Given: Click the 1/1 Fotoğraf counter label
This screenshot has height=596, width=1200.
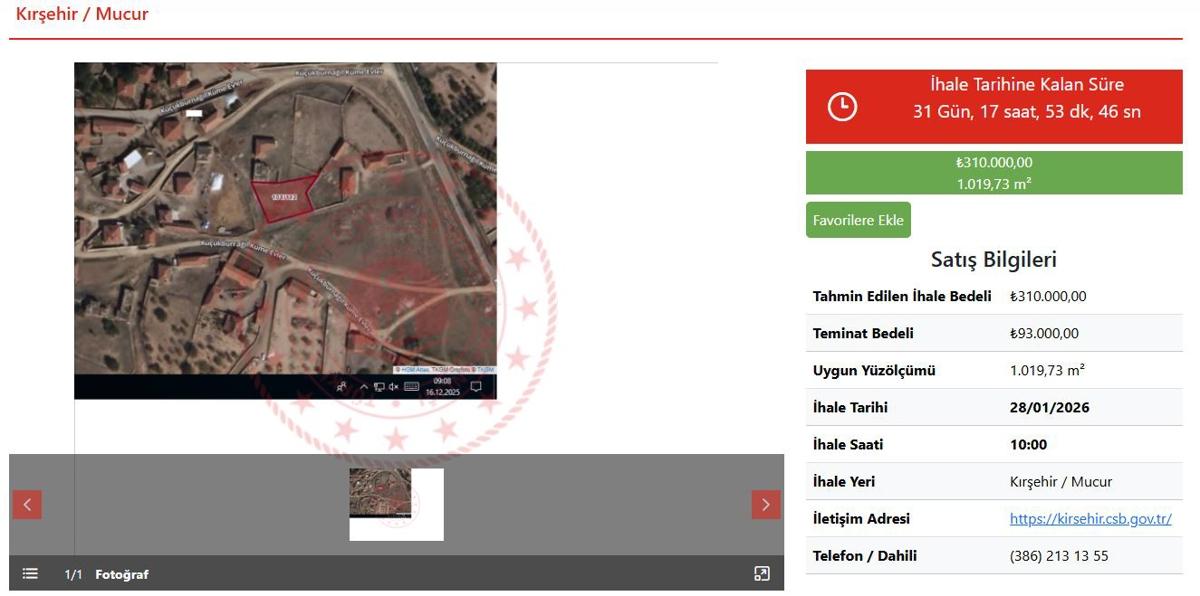Looking at the screenshot, I should pyautogui.click(x=106, y=574).
